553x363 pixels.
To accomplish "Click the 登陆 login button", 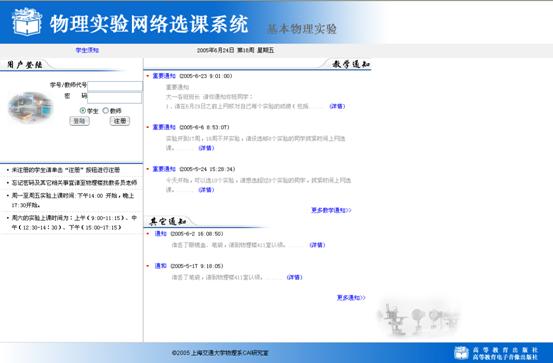I will click(x=79, y=121).
